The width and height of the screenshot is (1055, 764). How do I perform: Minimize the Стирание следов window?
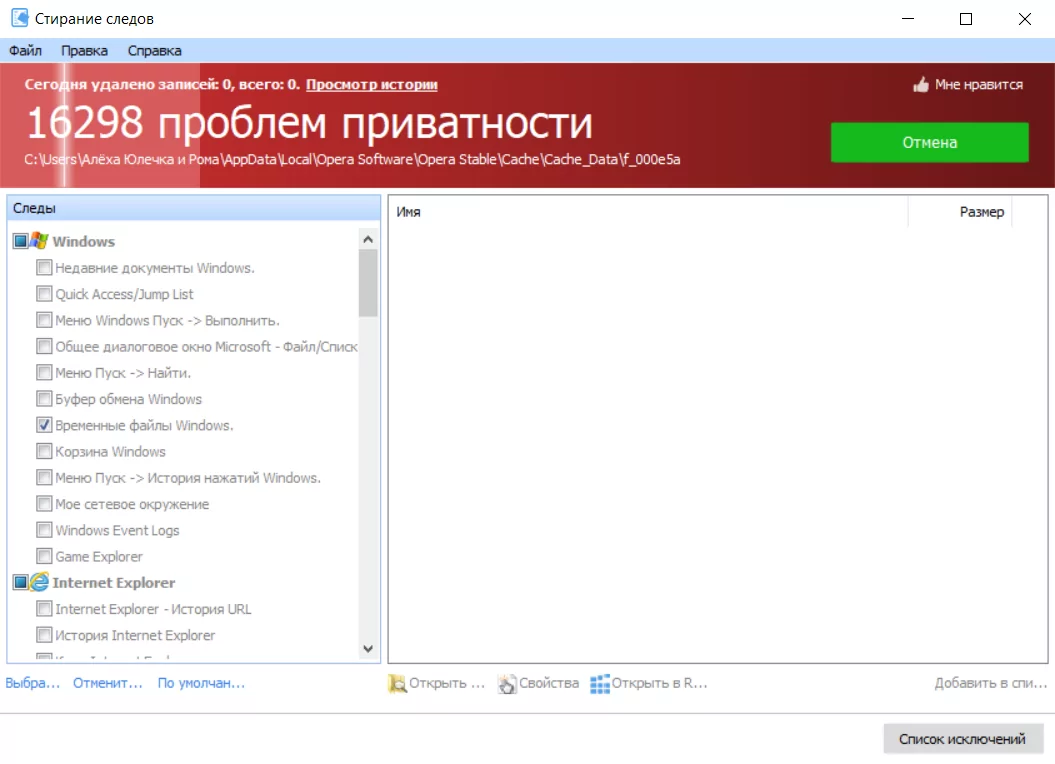(x=908, y=19)
